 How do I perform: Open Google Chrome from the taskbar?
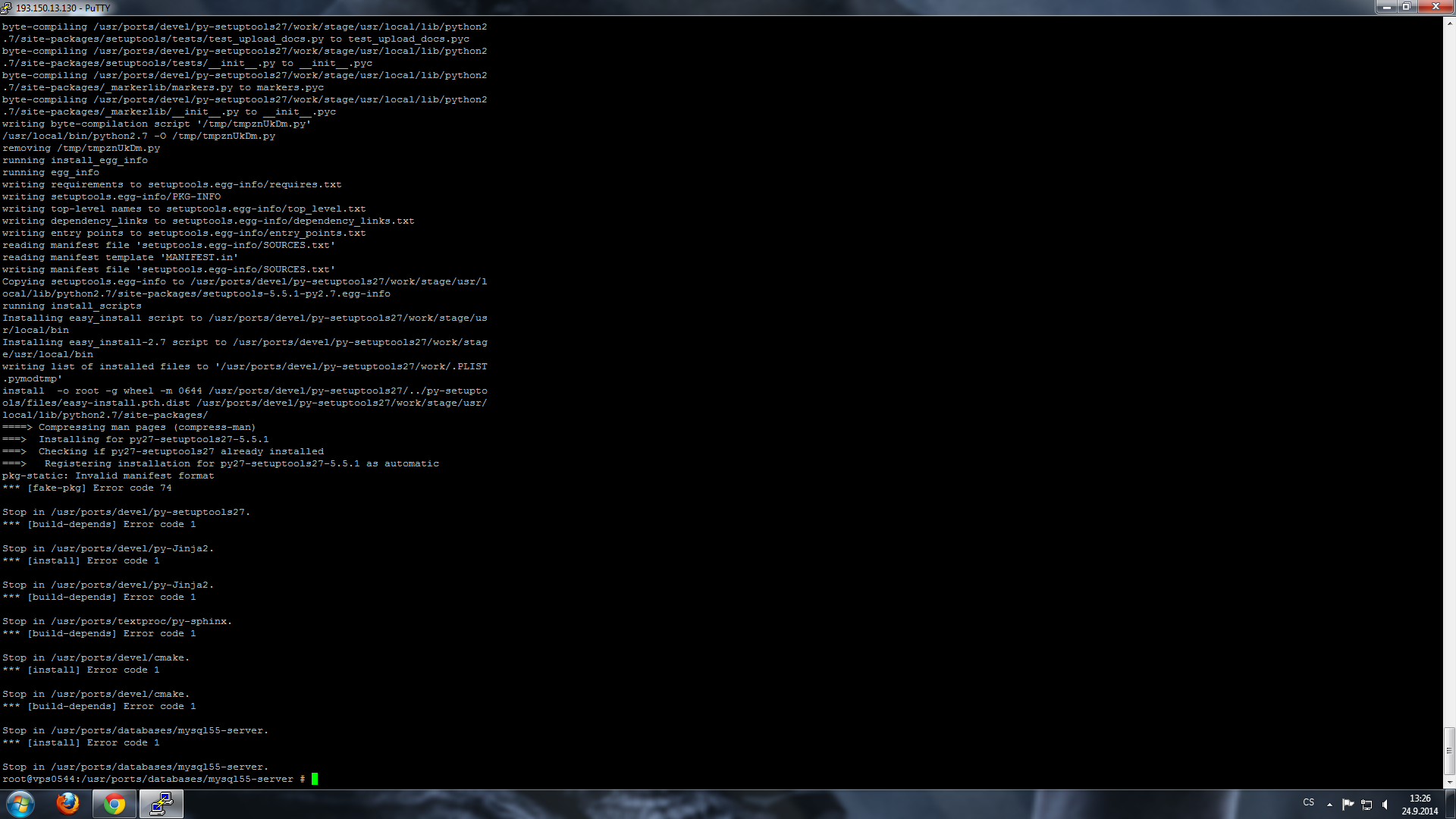115,804
